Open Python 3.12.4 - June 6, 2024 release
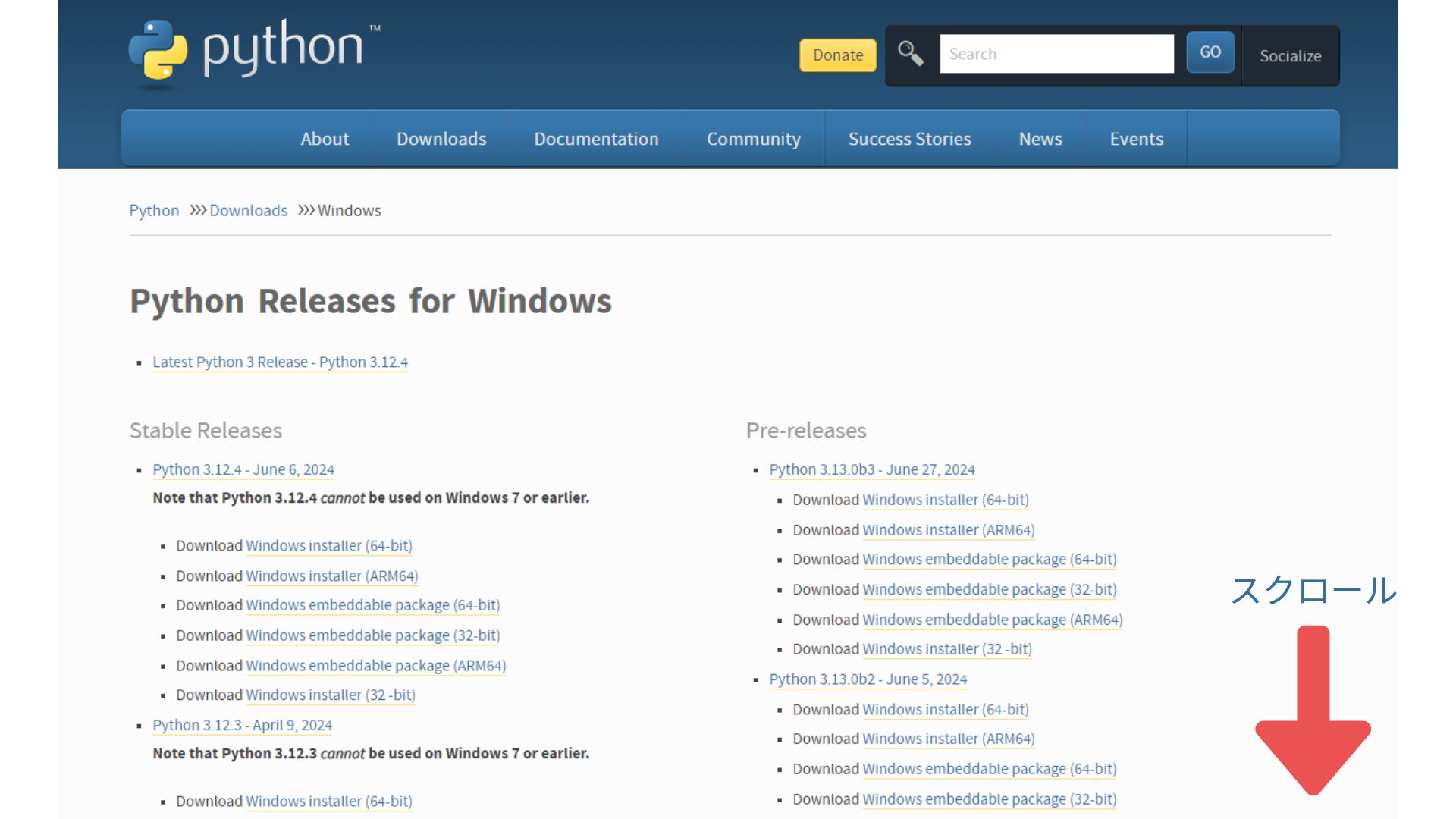This screenshot has width=1456, height=819. click(243, 469)
